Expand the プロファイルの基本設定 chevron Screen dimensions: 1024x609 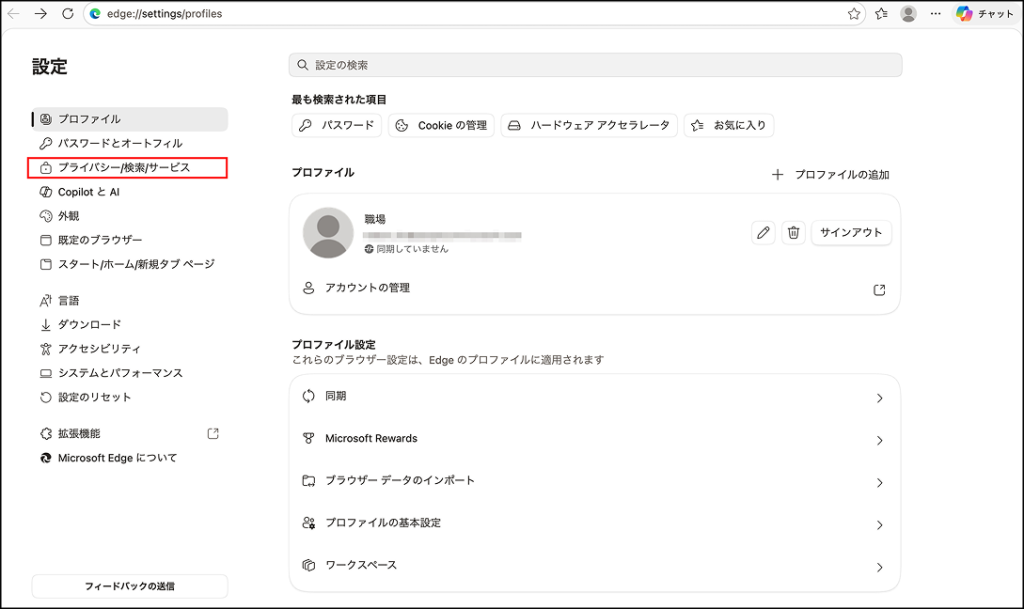[x=880, y=525]
